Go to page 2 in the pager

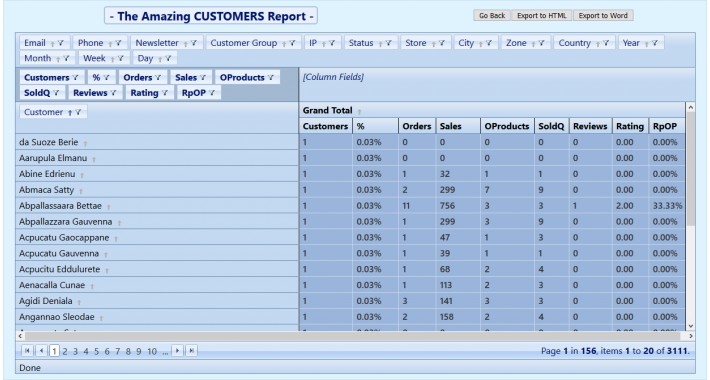[x=65, y=351]
